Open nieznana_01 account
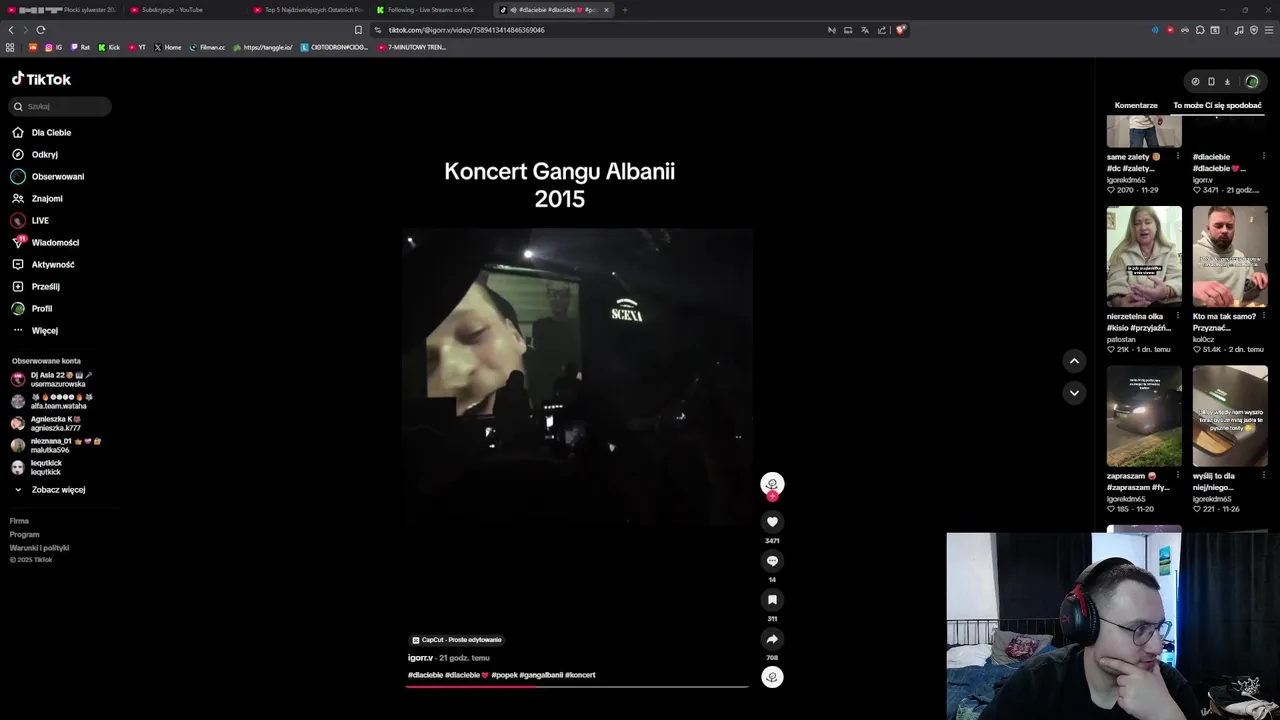The height and width of the screenshot is (720, 1280). 57,445
